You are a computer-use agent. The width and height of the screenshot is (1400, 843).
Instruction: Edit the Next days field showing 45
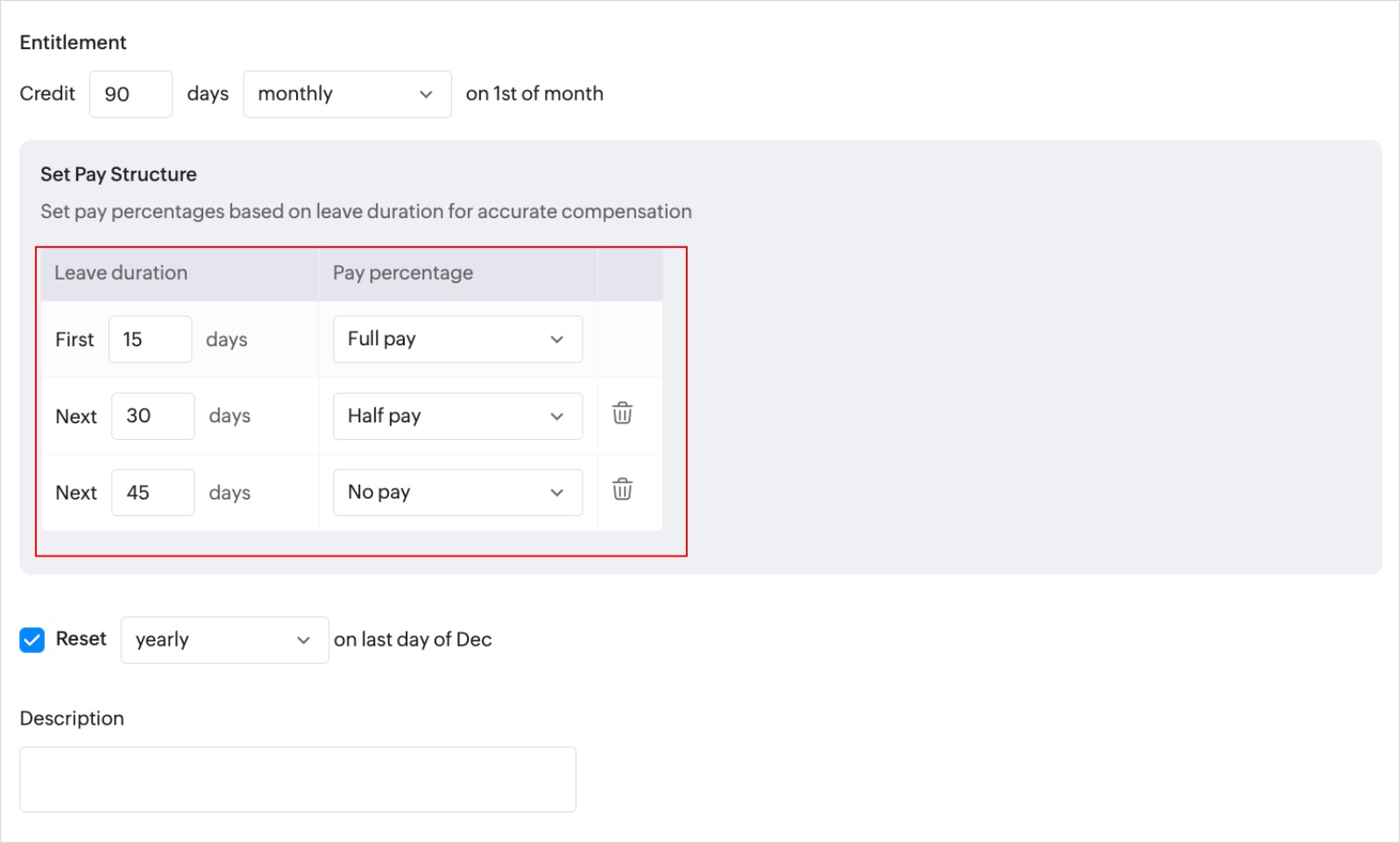152,492
